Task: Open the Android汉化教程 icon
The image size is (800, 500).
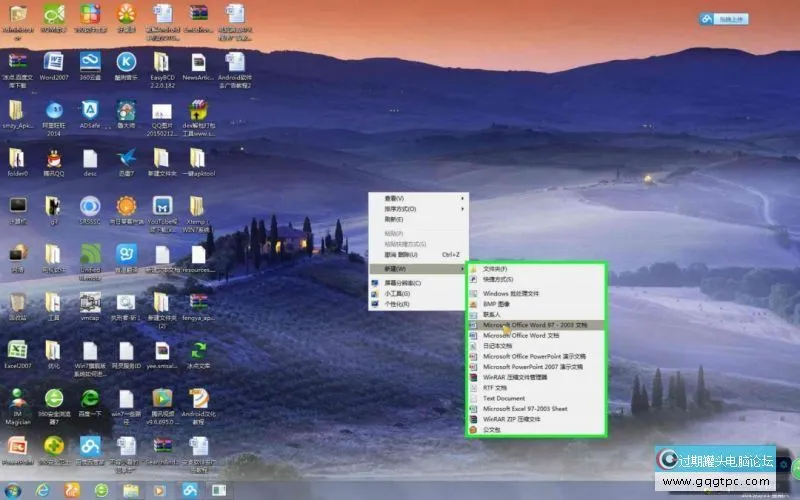Action: point(198,407)
